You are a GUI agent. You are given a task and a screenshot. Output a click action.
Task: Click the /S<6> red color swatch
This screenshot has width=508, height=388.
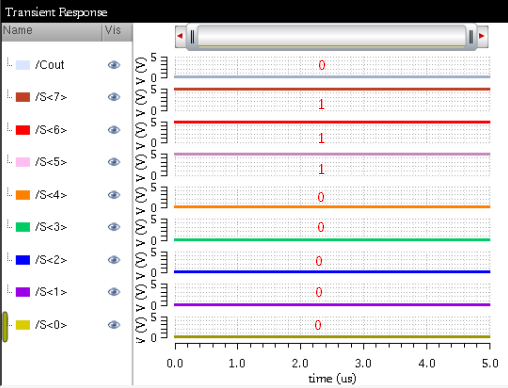point(23,130)
